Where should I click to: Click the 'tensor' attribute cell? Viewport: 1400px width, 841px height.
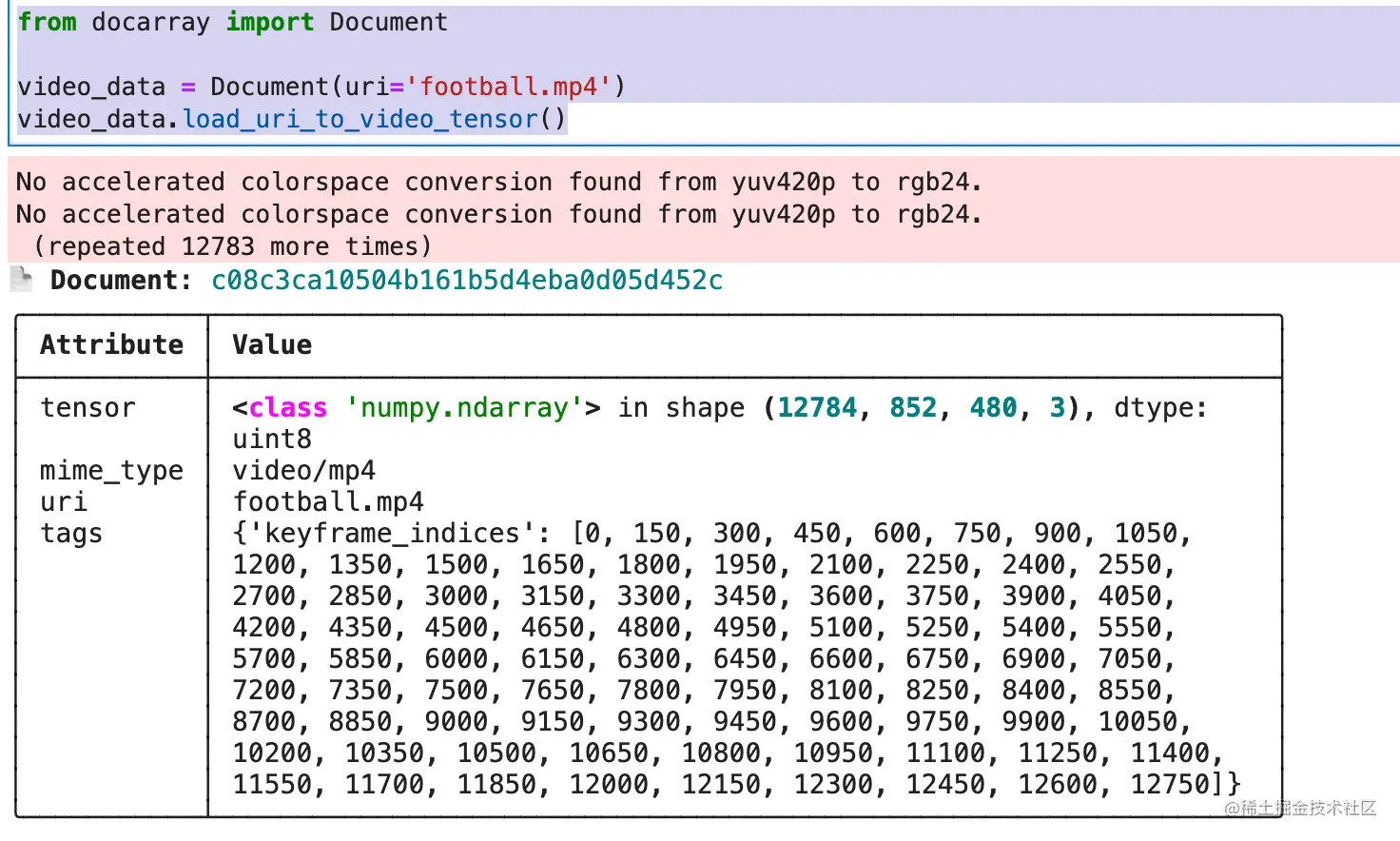coord(87,408)
